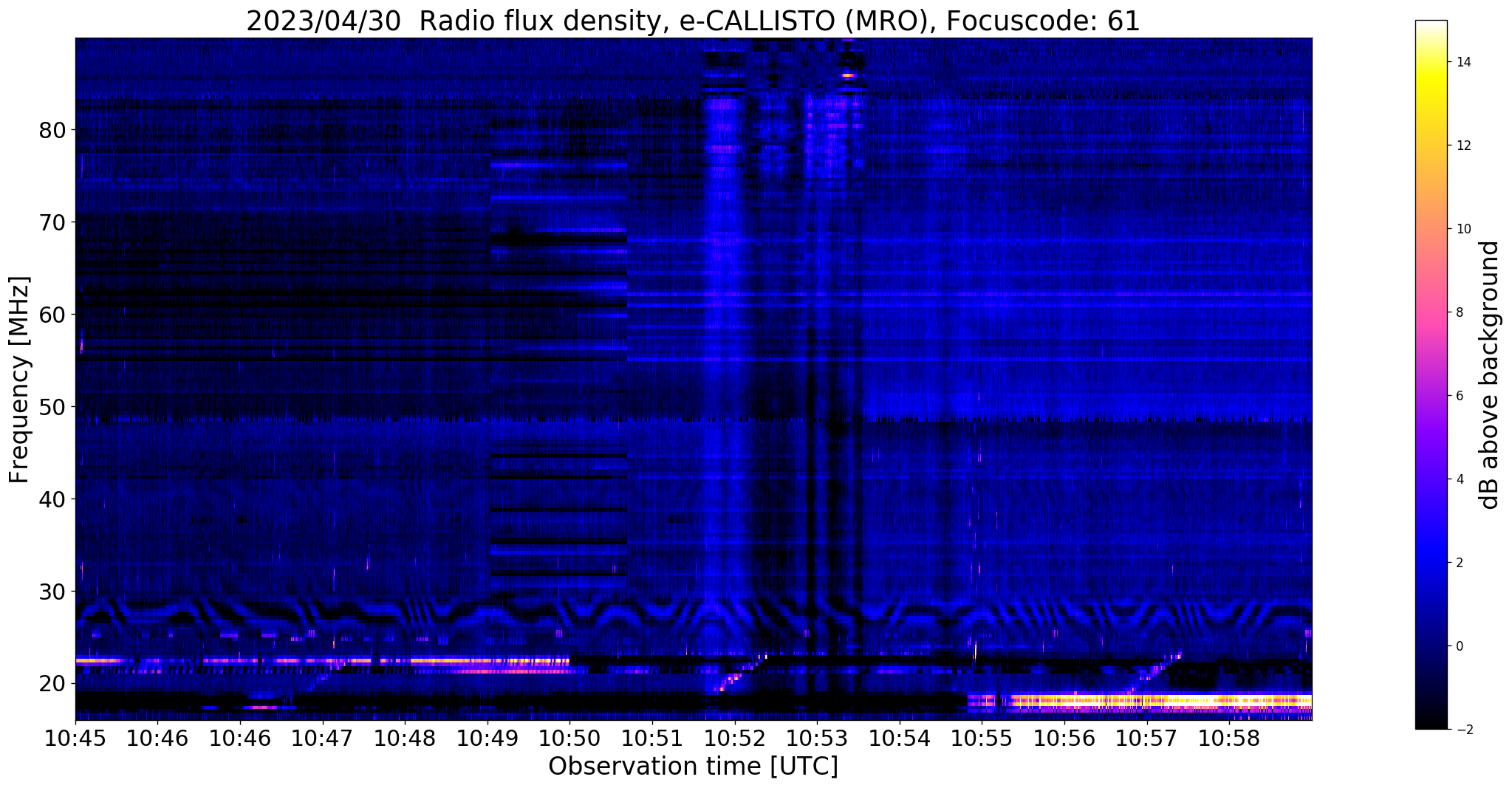Click the 10:56 time tick label
The width and height of the screenshot is (1512, 788).
point(1064,738)
